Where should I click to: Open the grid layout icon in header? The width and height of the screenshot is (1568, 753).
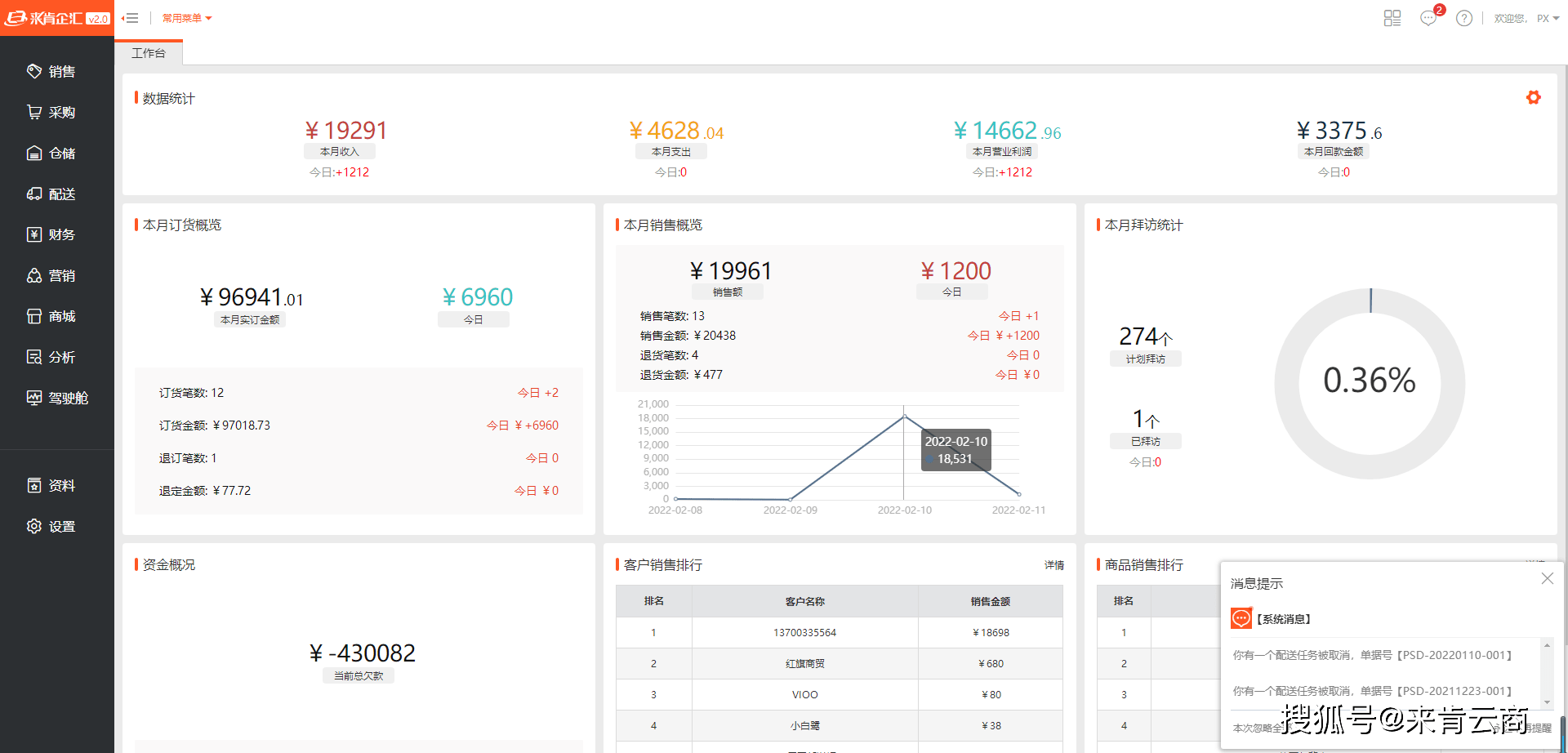(1392, 18)
